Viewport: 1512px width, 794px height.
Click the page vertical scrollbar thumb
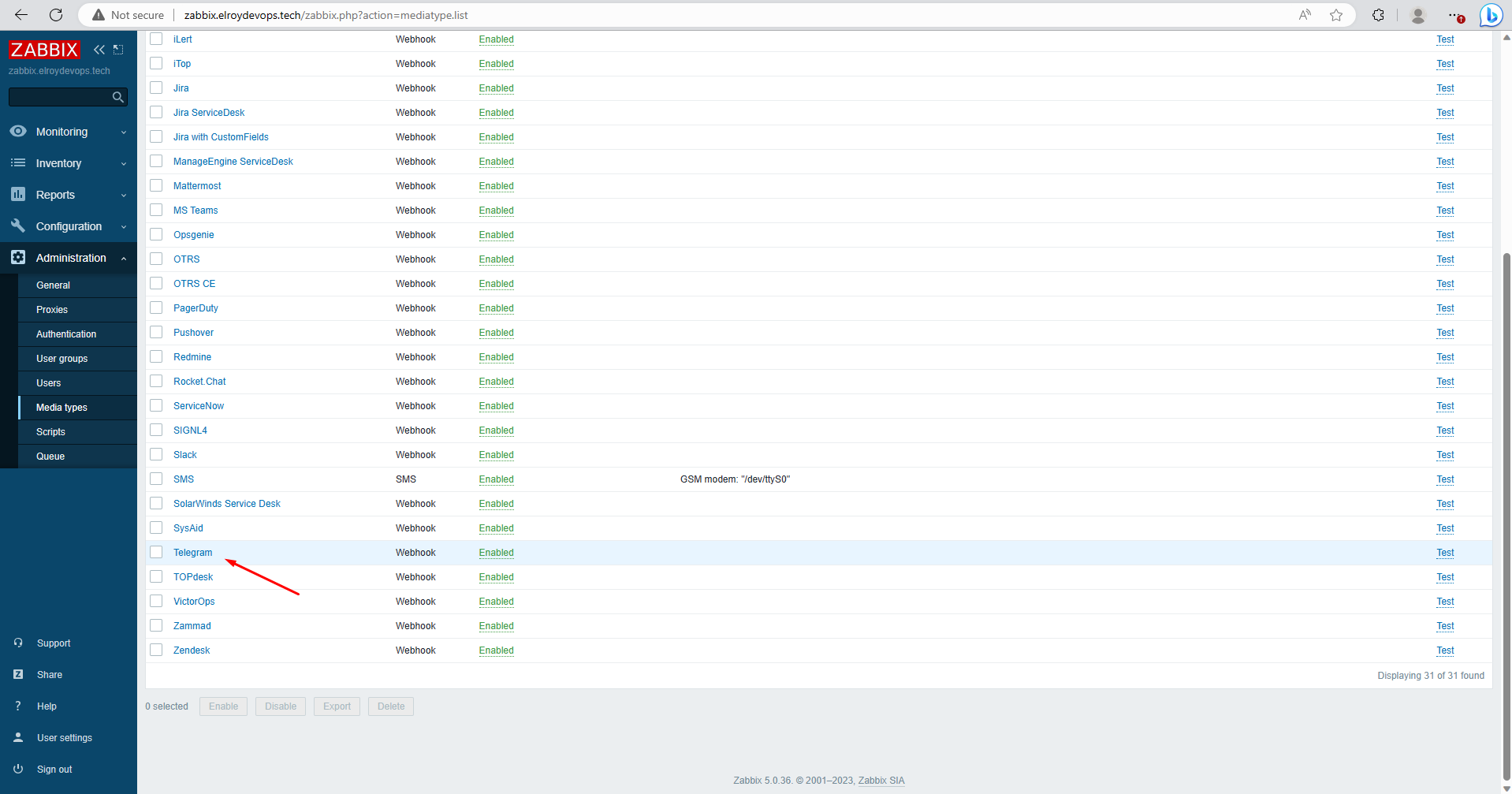click(x=1507, y=516)
